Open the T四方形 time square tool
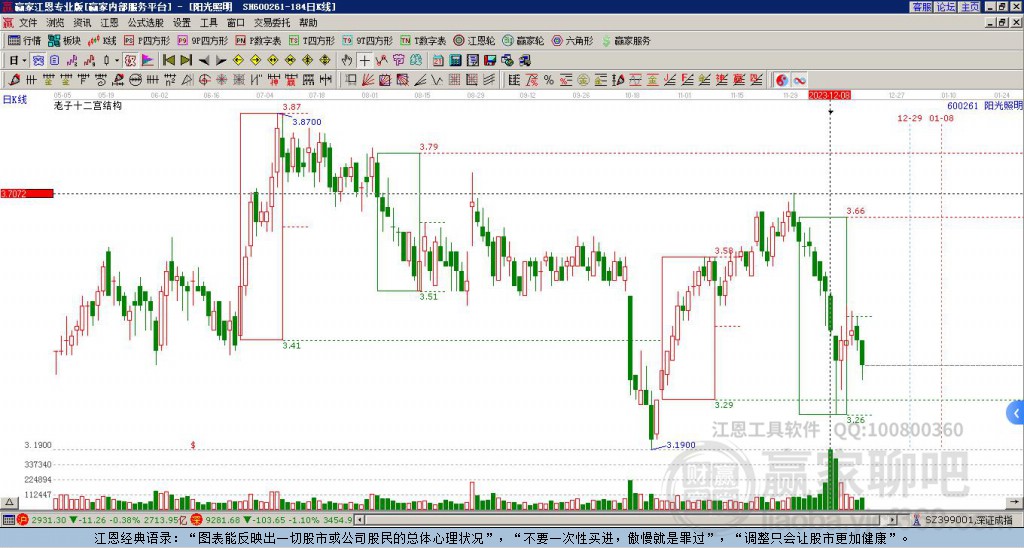The image size is (1024, 548). (312, 41)
